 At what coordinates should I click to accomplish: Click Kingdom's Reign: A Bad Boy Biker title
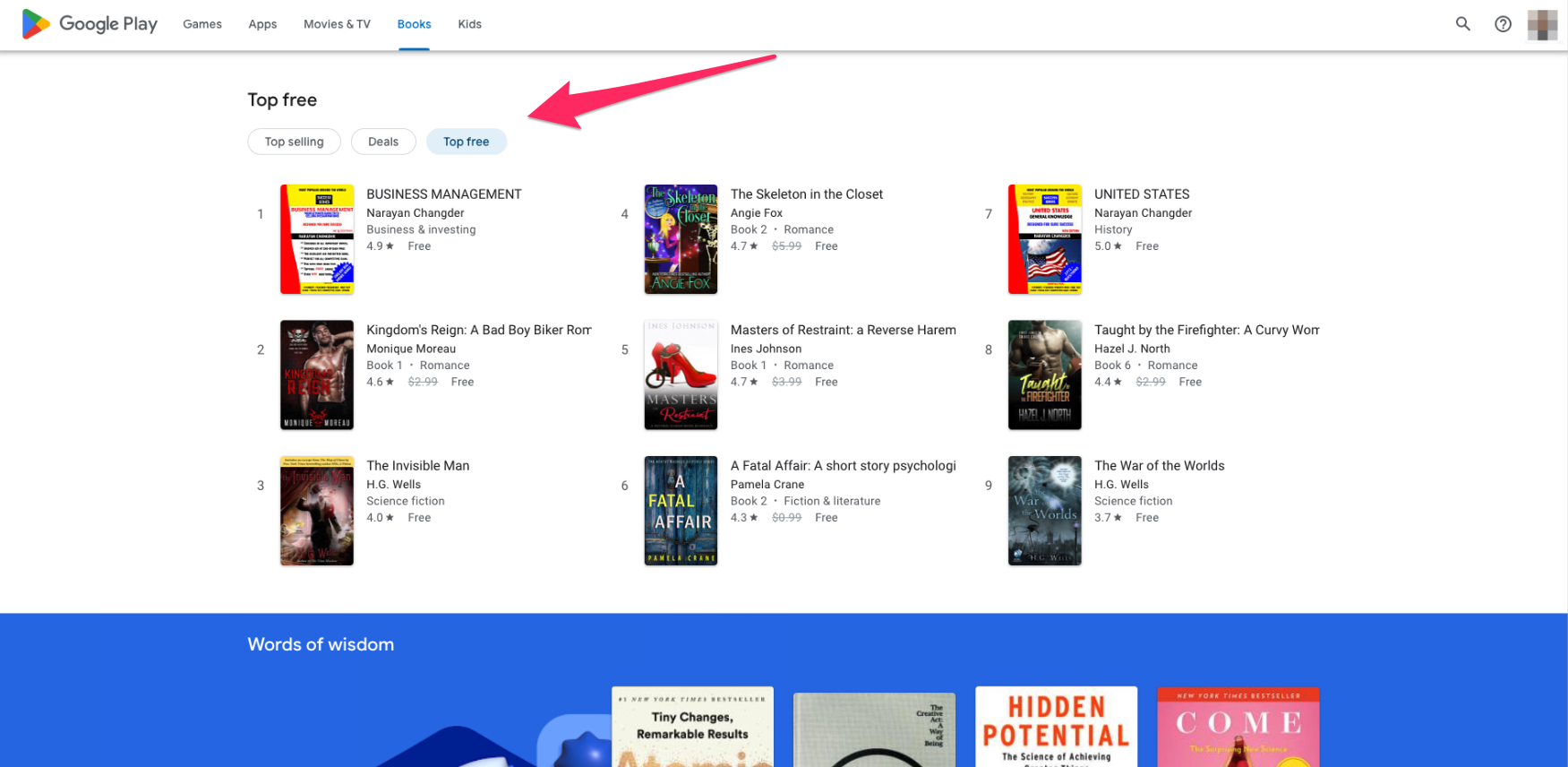pos(479,330)
